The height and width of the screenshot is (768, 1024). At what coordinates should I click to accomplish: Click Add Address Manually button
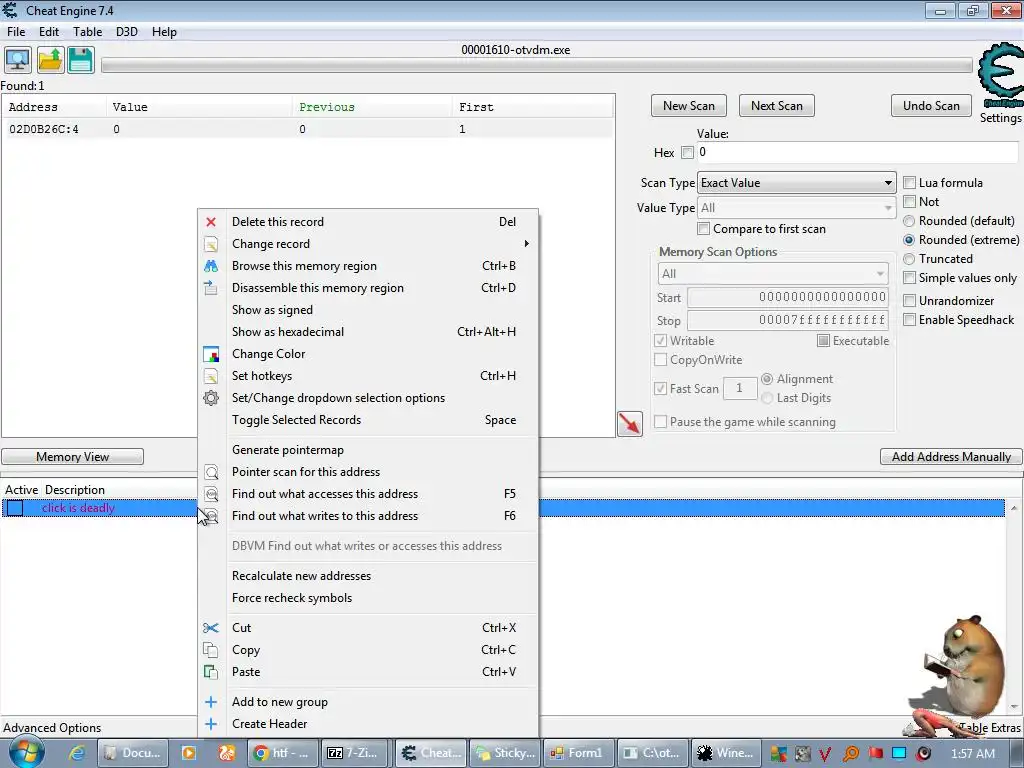952,456
